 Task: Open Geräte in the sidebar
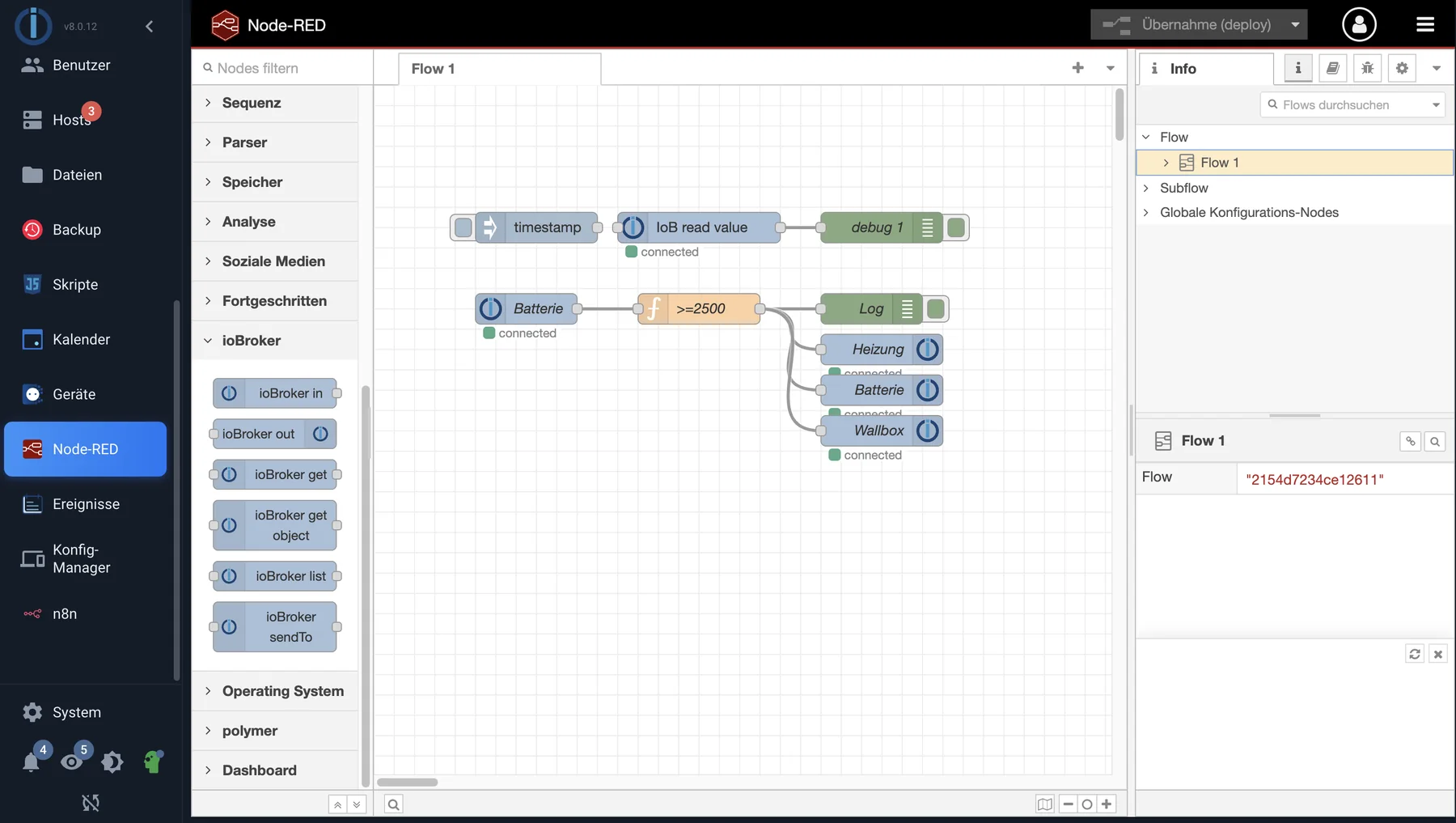pos(85,394)
